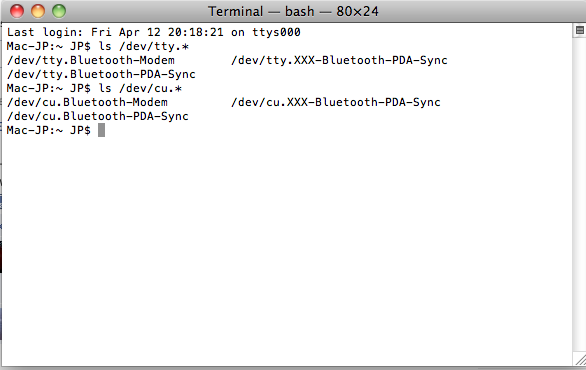Click on /dev/cu.Bluetooth-Modem output text
The height and width of the screenshot is (370, 586).
pos(87,102)
